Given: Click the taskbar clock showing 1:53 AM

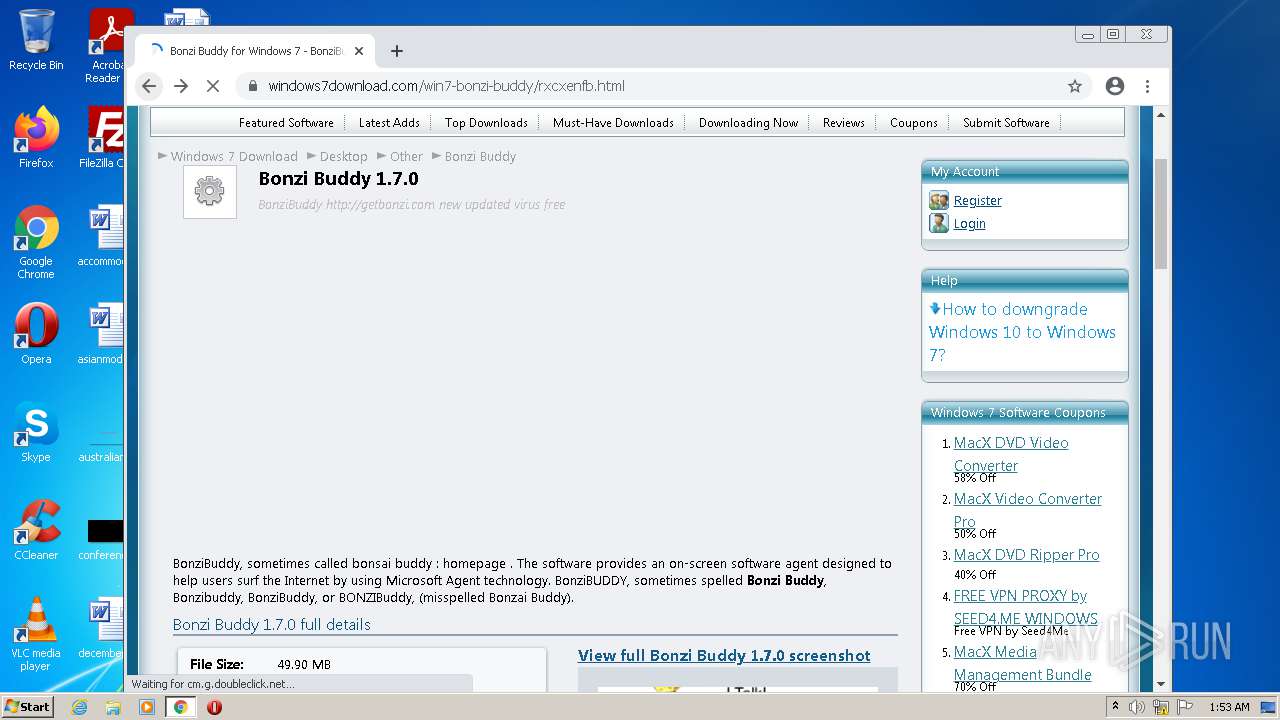Looking at the screenshot, I should (x=1229, y=707).
